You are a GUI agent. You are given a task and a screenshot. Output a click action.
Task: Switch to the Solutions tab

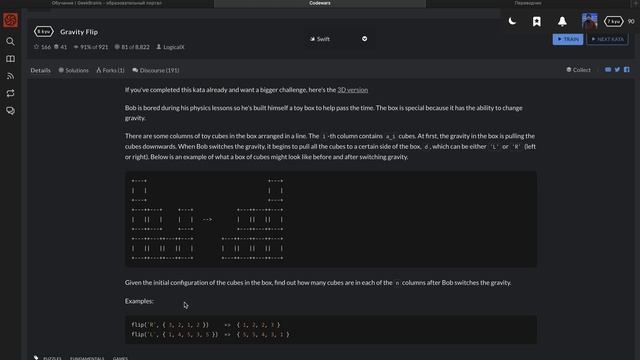(73, 70)
